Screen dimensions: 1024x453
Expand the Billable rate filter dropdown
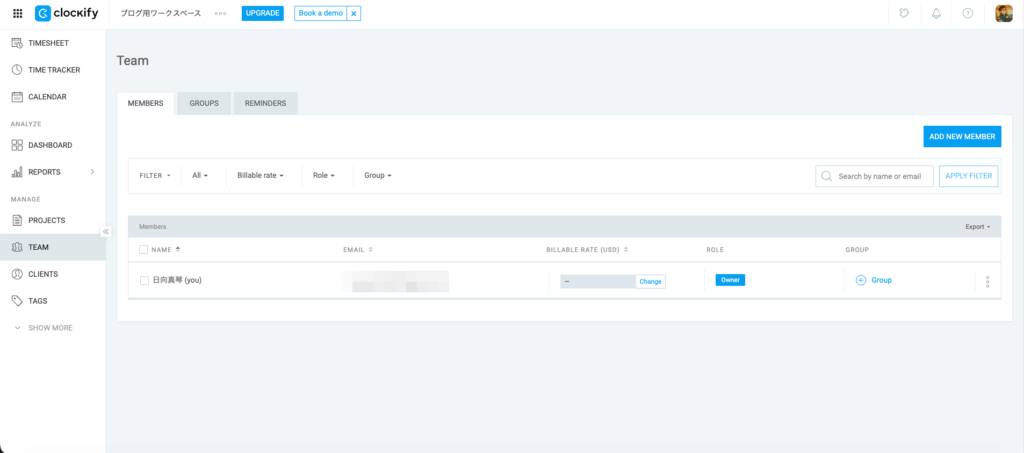[x=260, y=175]
